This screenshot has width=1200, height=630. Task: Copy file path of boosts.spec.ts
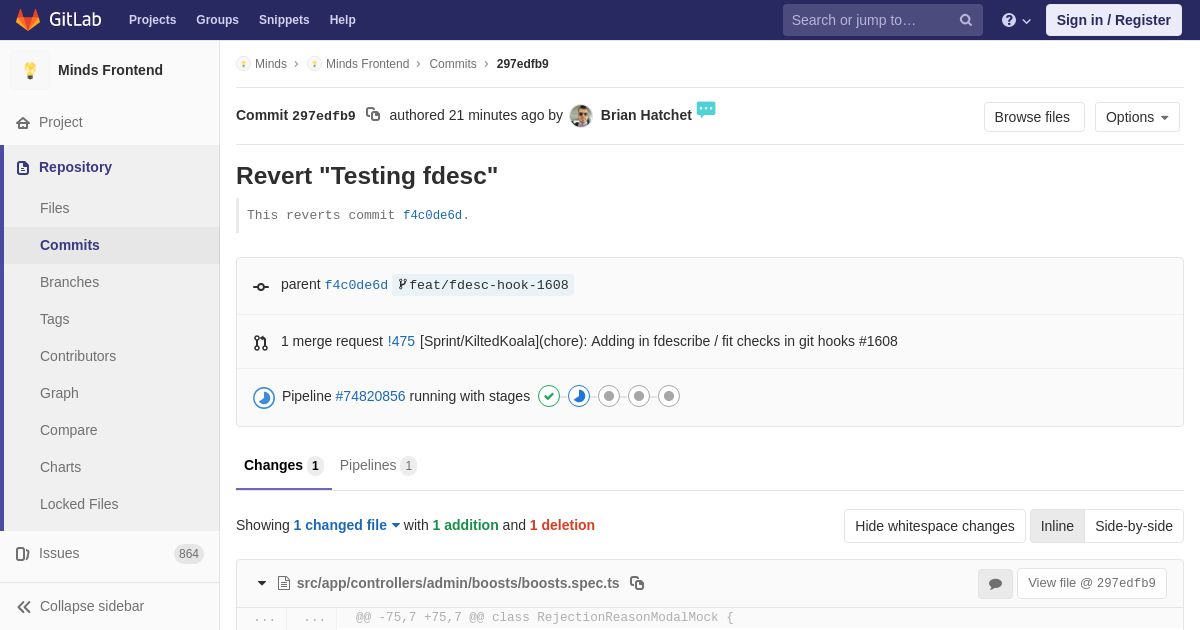(x=637, y=583)
